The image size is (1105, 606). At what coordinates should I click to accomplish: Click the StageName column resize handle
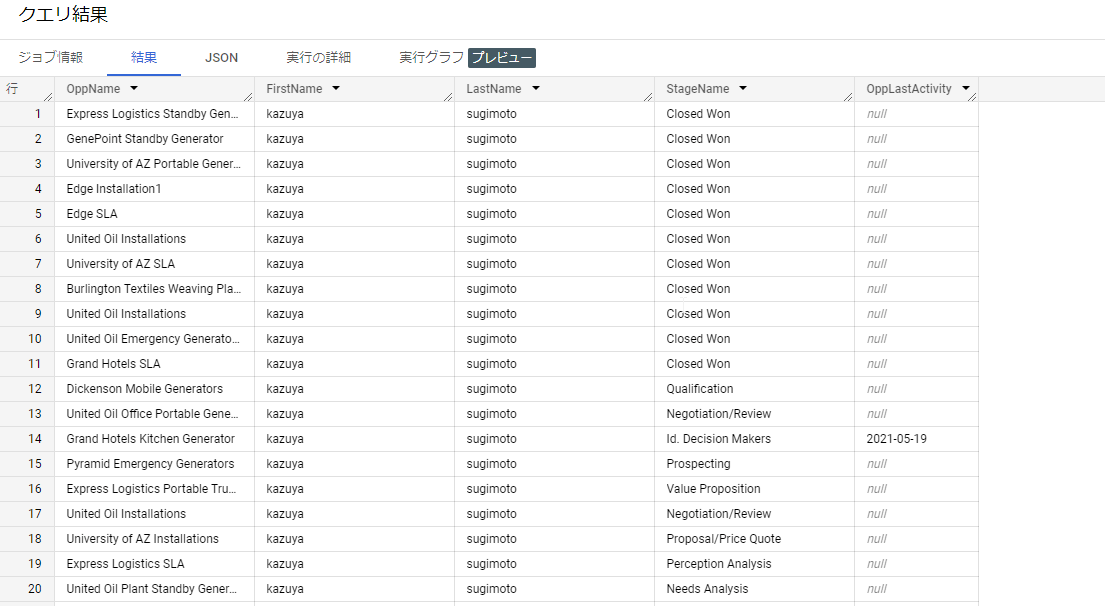coord(847,96)
